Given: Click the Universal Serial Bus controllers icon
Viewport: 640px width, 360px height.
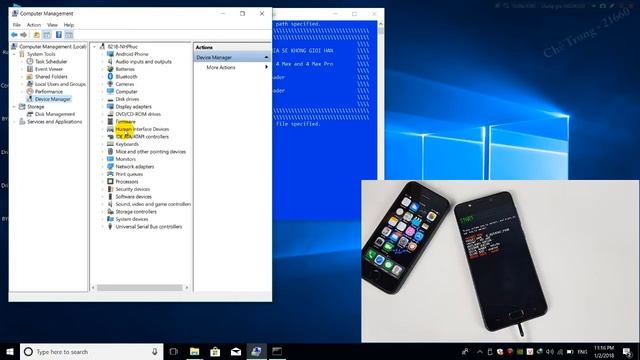Looking at the screenshot, I should [x=110, y=227].
